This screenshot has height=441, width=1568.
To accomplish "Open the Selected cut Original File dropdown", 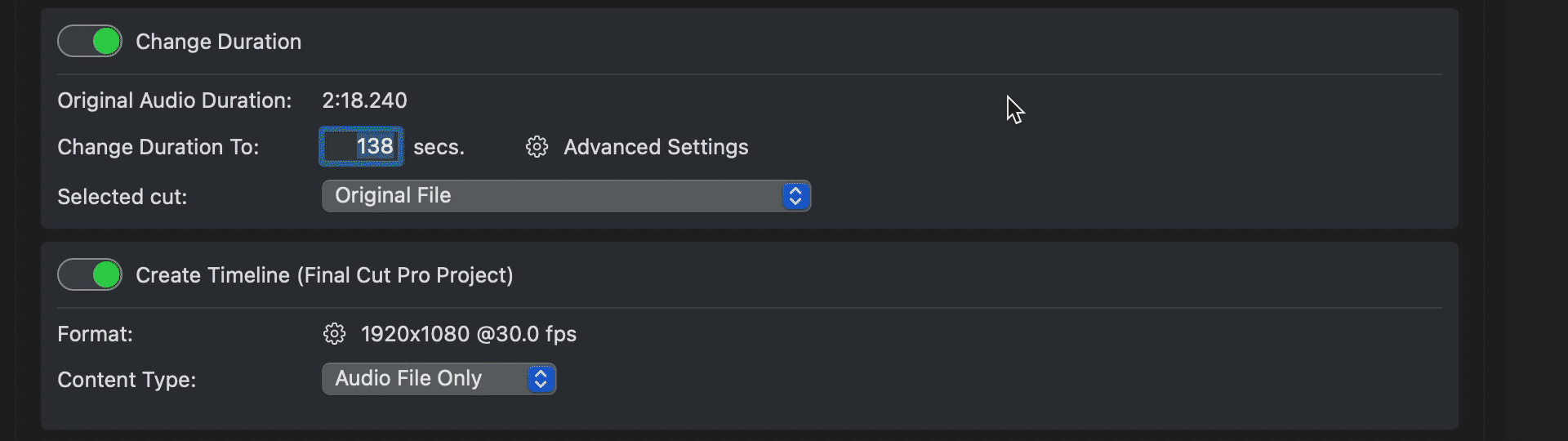I will click(566, 196).
